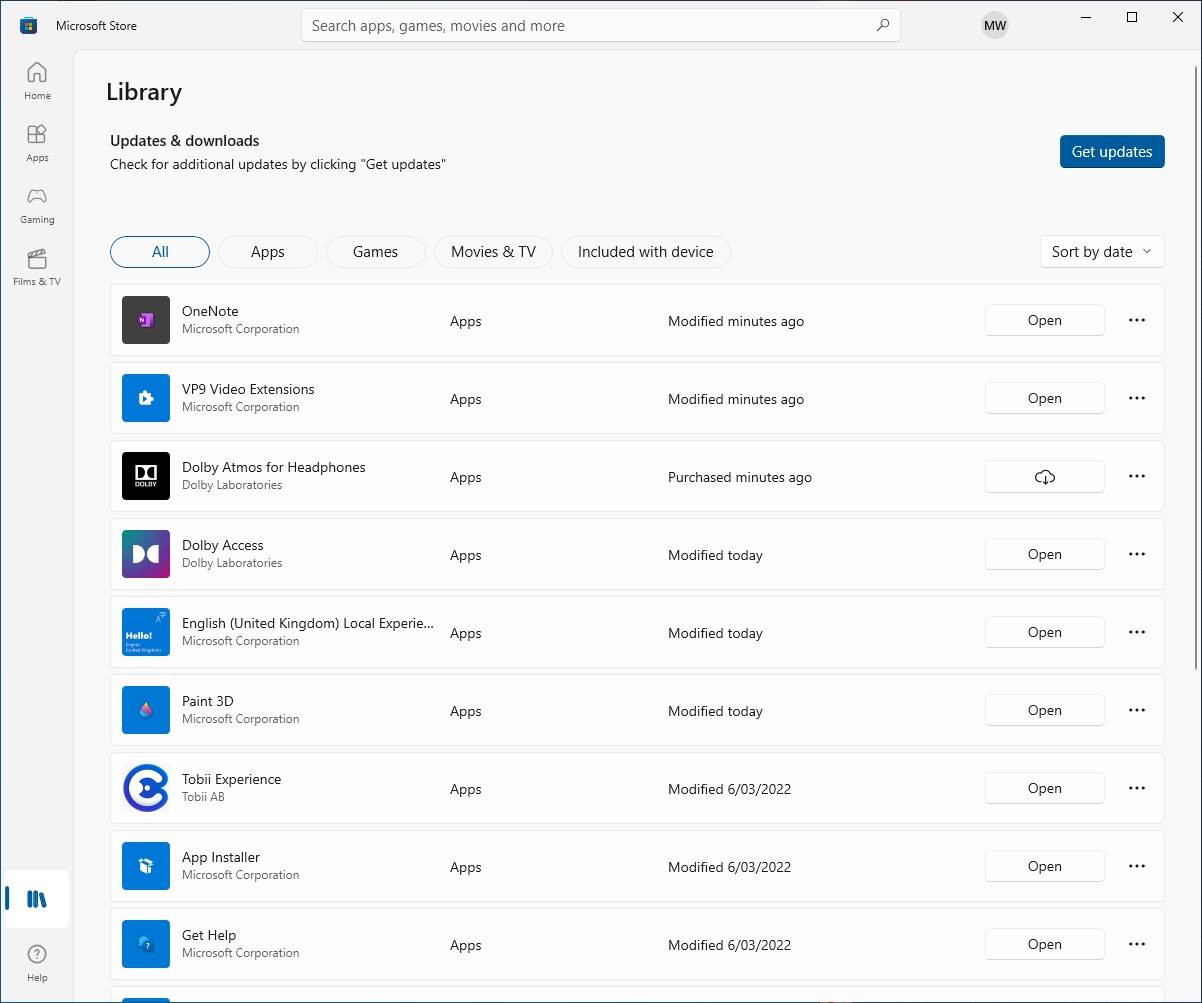The height and width of the screenshot is (1003, 1202).
Task: Click the Dolby Laboratories text under Dolby Access
Action: 232,563
